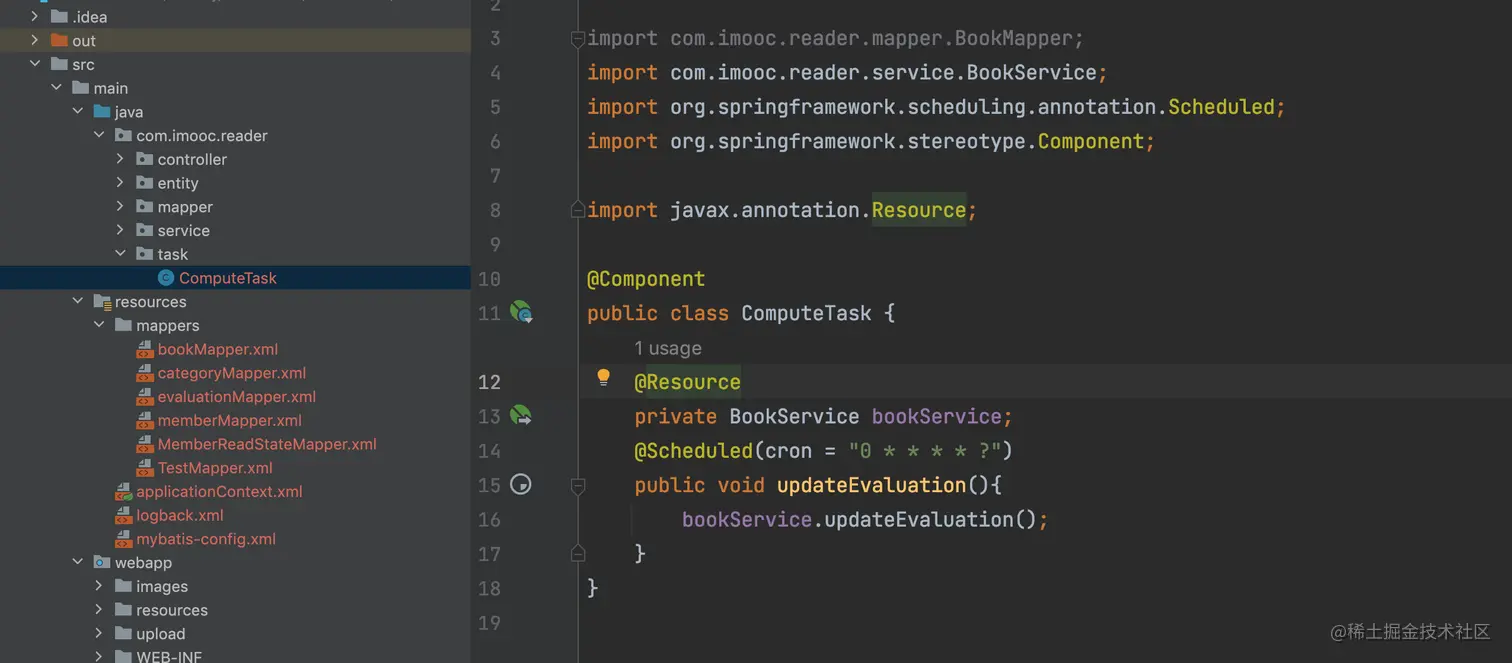Click the controller package icon
Screen dimensions: 1512x663
(x=145, y=159)
